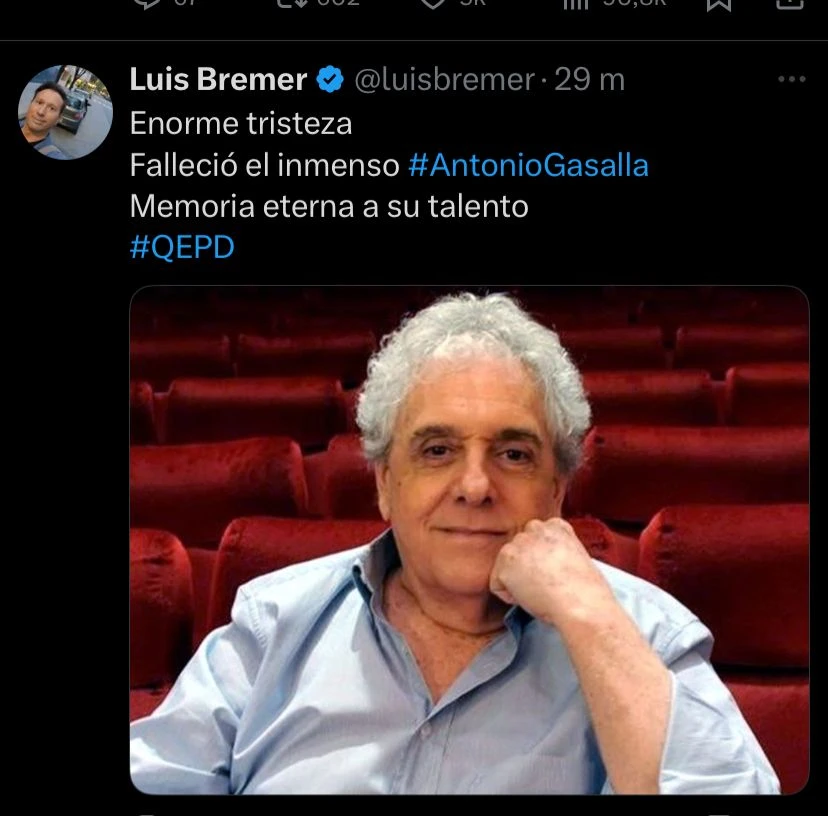828x816 pixels.
Task: Like the previous tweet with heart icon
Action: pos(433,4)
